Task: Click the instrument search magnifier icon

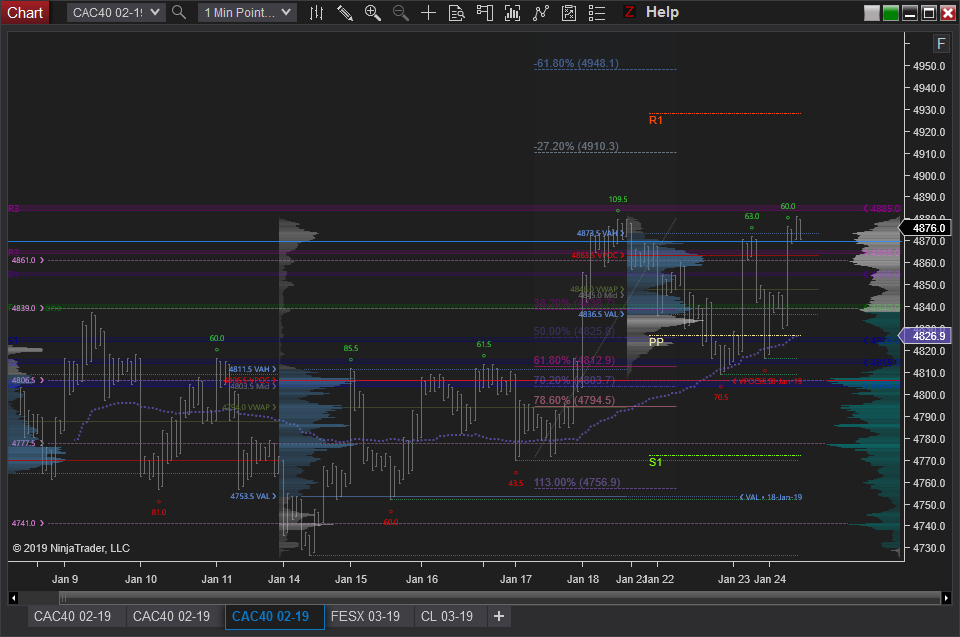Action: [179, 12]
